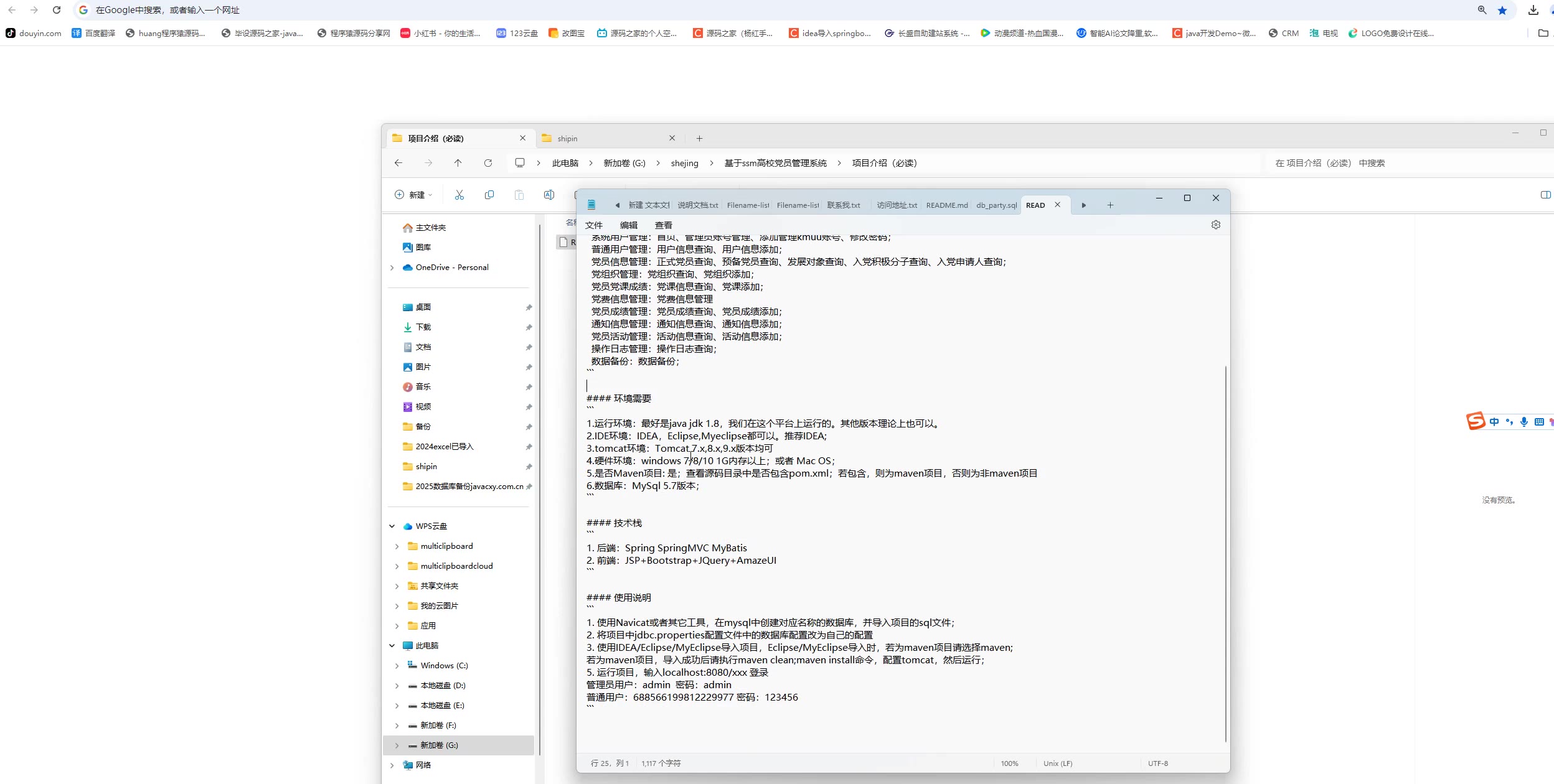Go up one folder with up arrow
Image resolution: width=1554 pixels, height=784 pixels.
458,163
